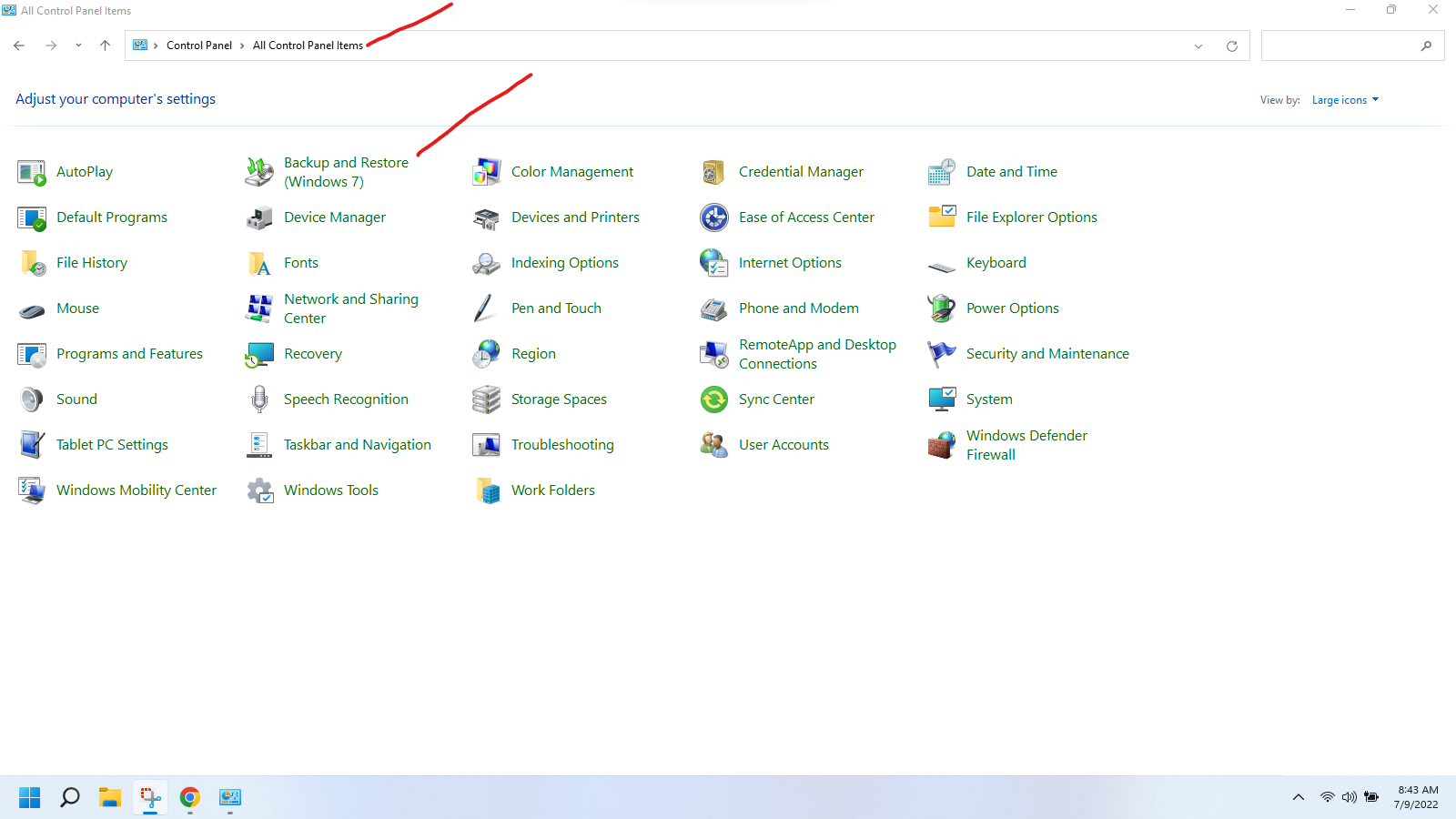Open the Credential Manager safe icon
1456x819 pixels.
(x=714, y=172)
